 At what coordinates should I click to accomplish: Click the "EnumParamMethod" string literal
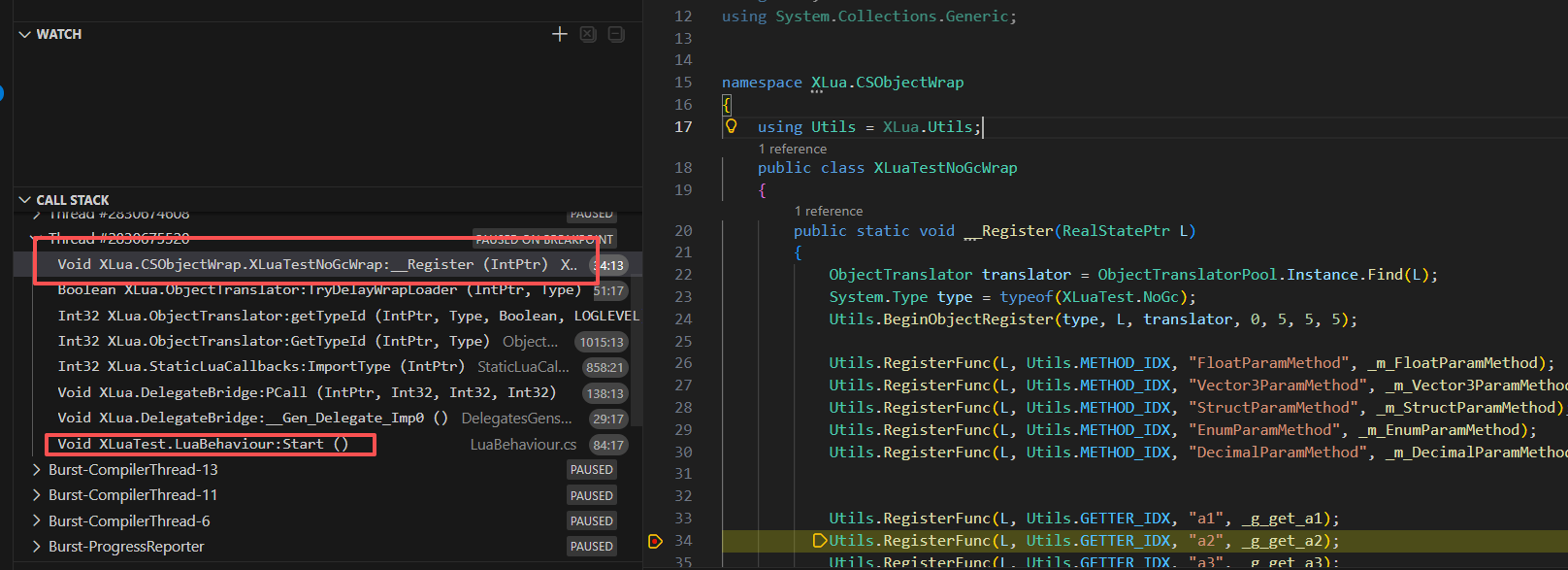1265,429
